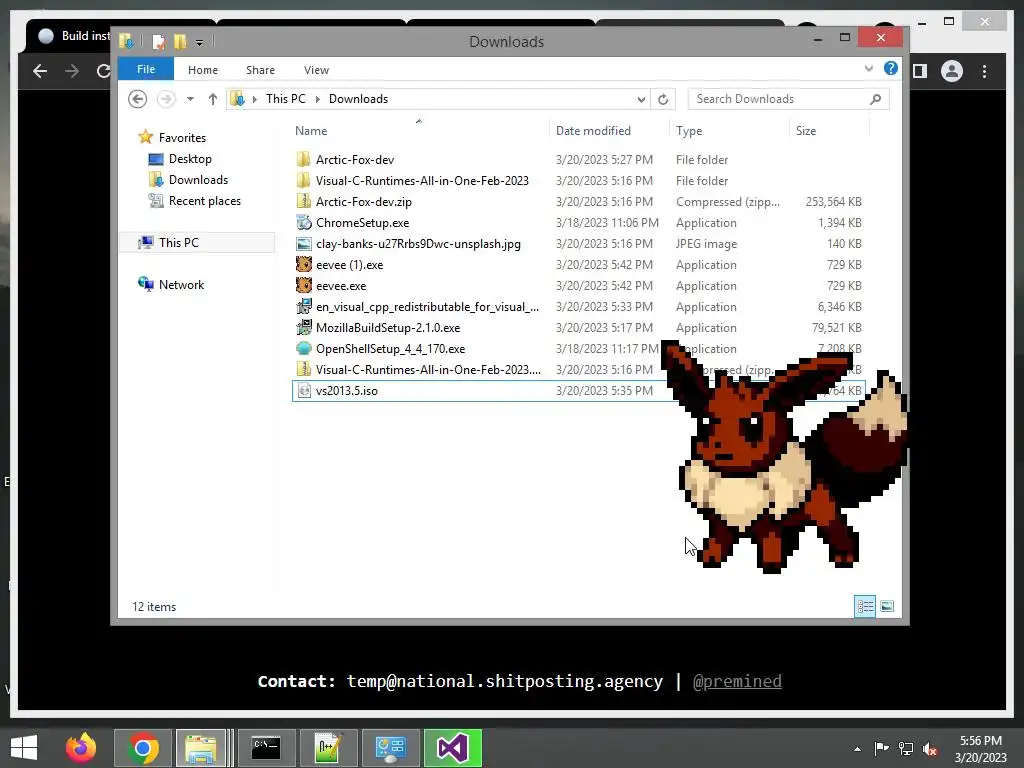
Task: Click the Properties quick access icon
Action: pos(158,42)
